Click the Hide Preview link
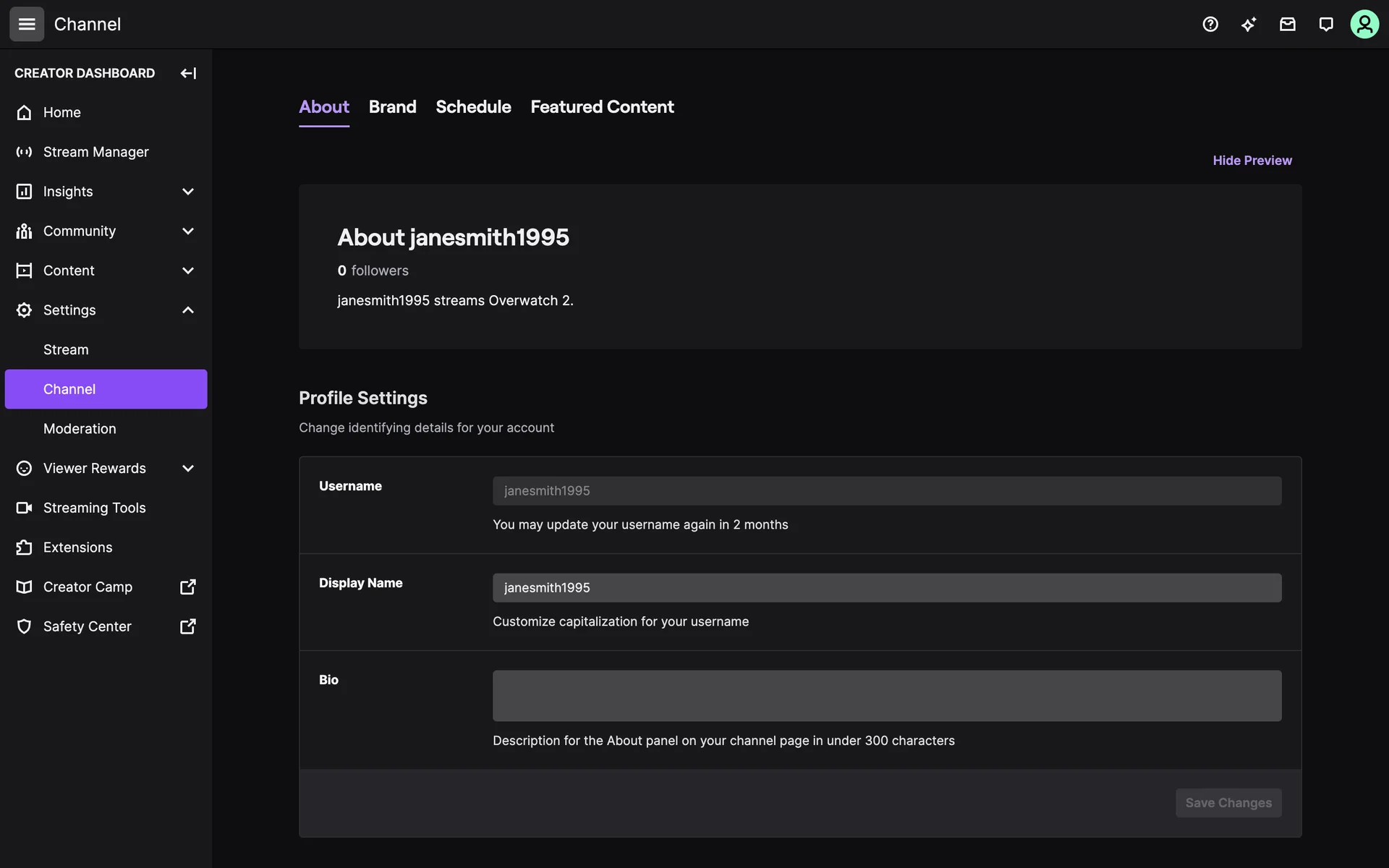1389x868 pixels. (1252, 161)
